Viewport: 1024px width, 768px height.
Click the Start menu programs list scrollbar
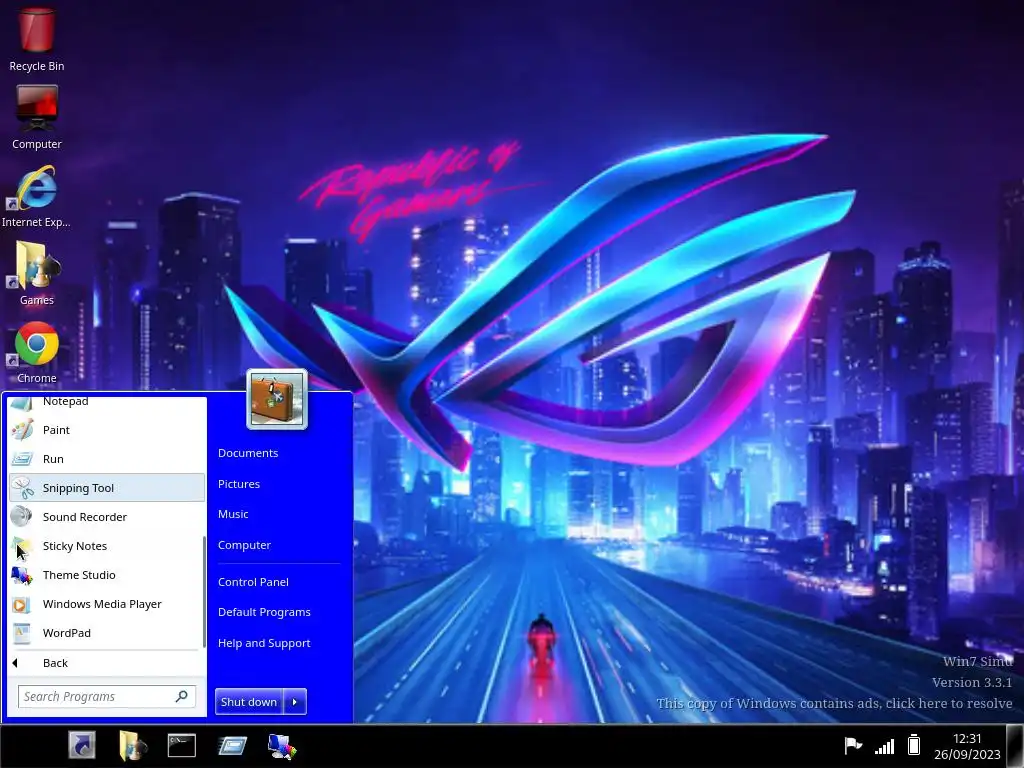(x=204, y=592)
